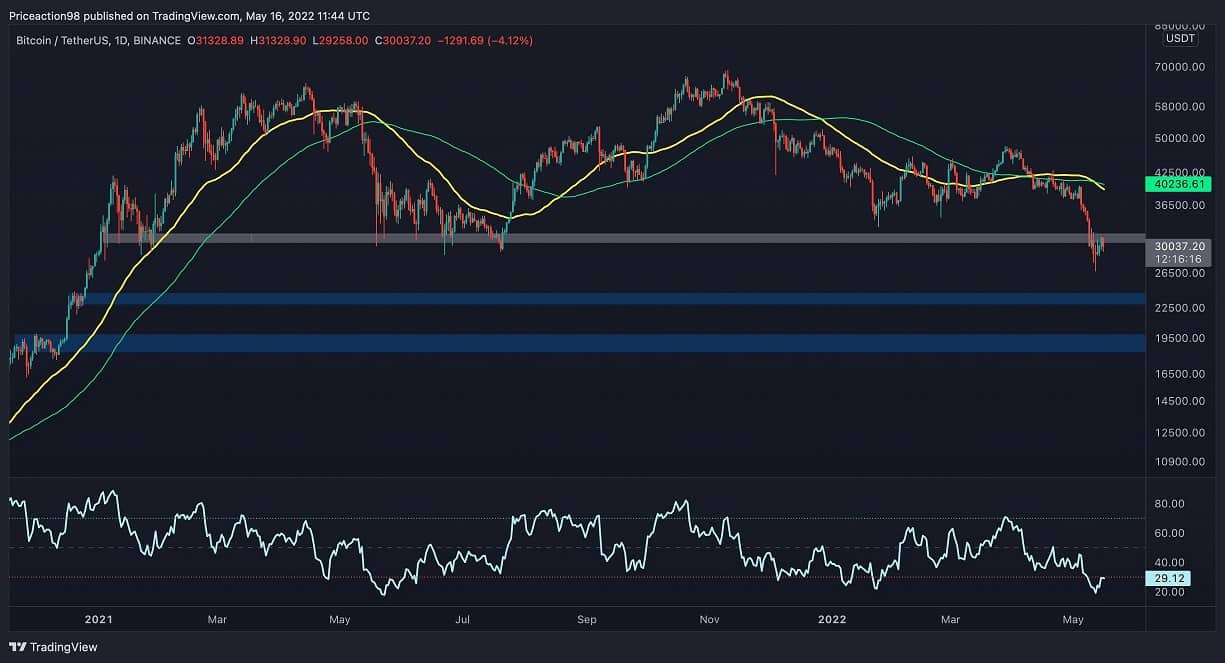
Task: Click the USDT currency label on the price axis
Action: click(1180, 38)
